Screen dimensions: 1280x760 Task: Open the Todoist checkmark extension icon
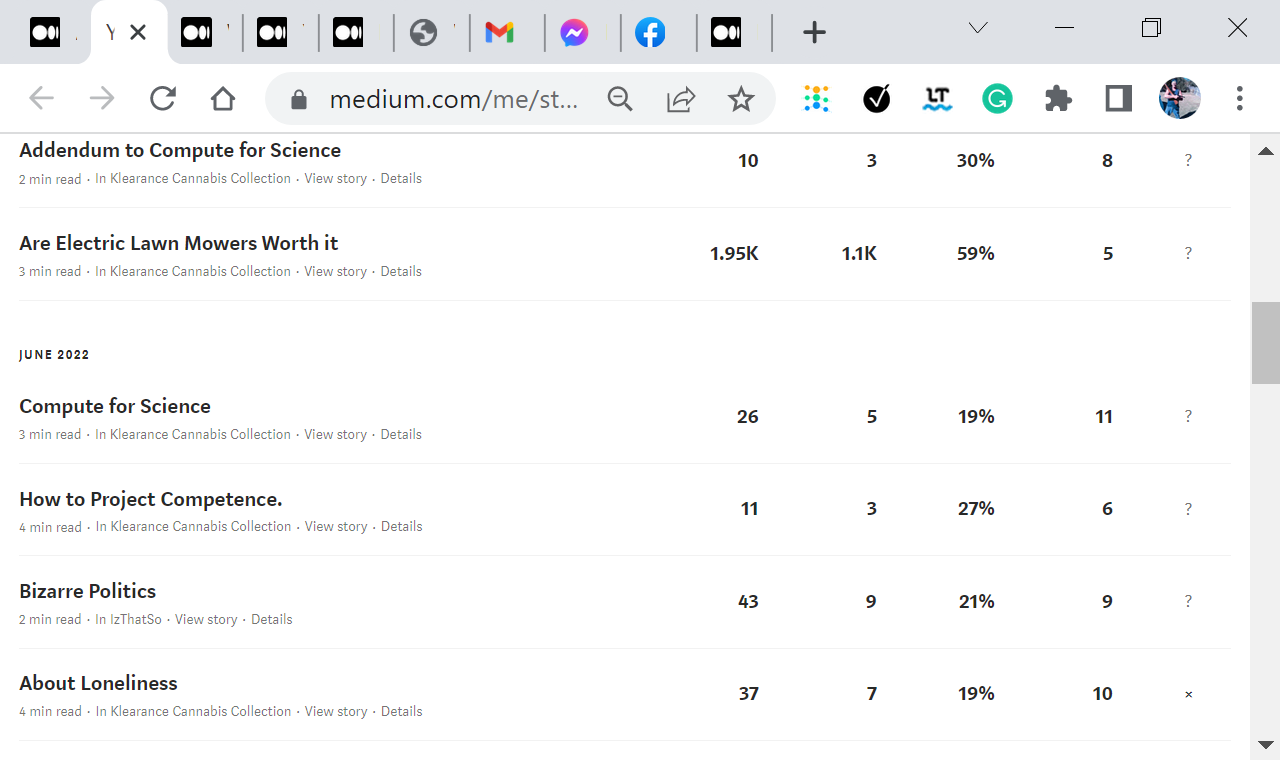pyautogui.click(x=876, y=98)
